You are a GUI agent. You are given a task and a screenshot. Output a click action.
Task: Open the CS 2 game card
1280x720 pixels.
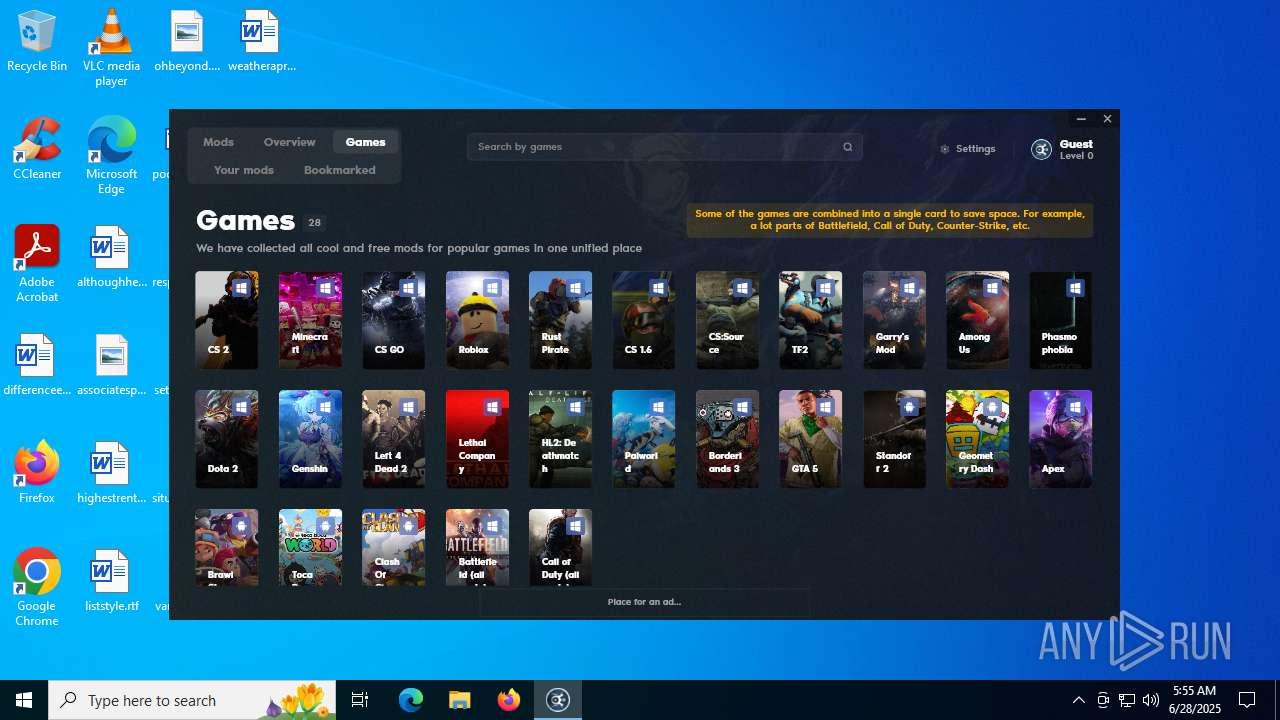click(x=227, y=320)
